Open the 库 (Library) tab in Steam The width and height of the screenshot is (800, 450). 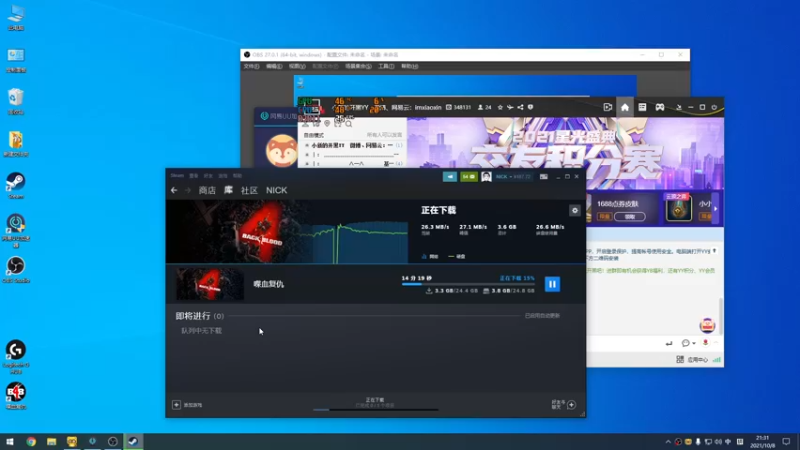[x=228, y=190]
